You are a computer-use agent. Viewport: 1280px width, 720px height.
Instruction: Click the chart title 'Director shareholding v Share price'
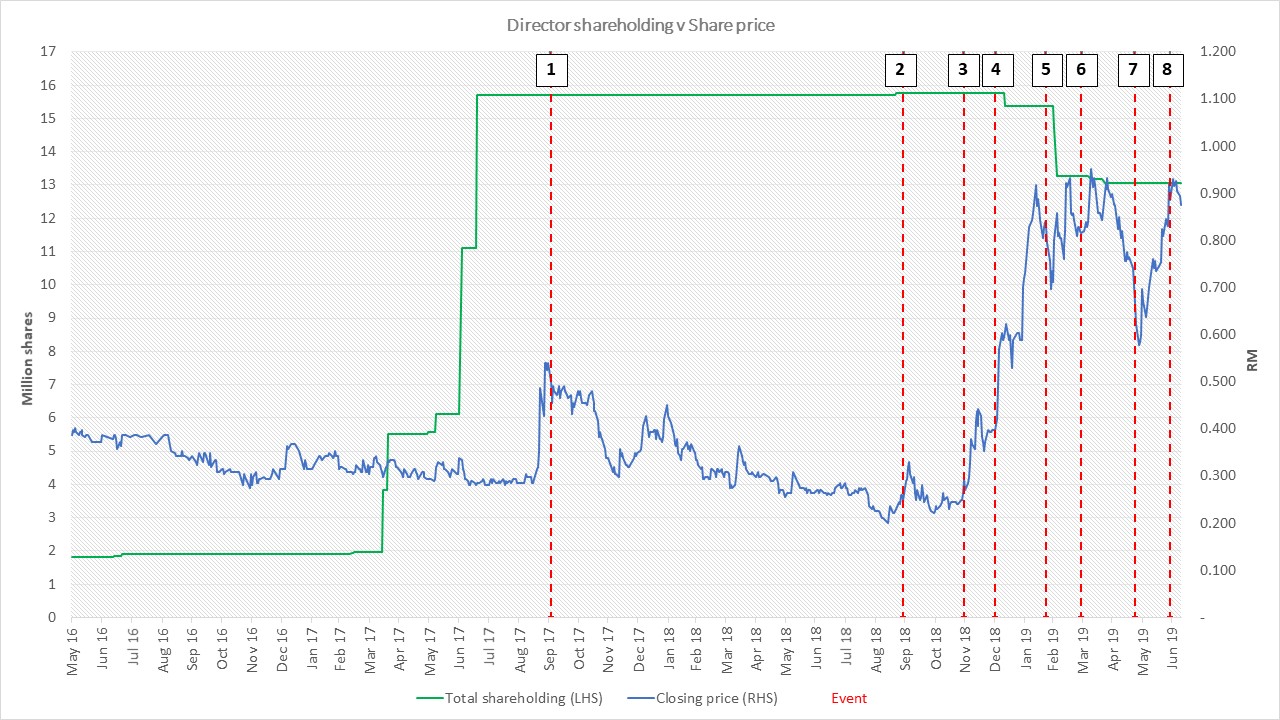640,25
